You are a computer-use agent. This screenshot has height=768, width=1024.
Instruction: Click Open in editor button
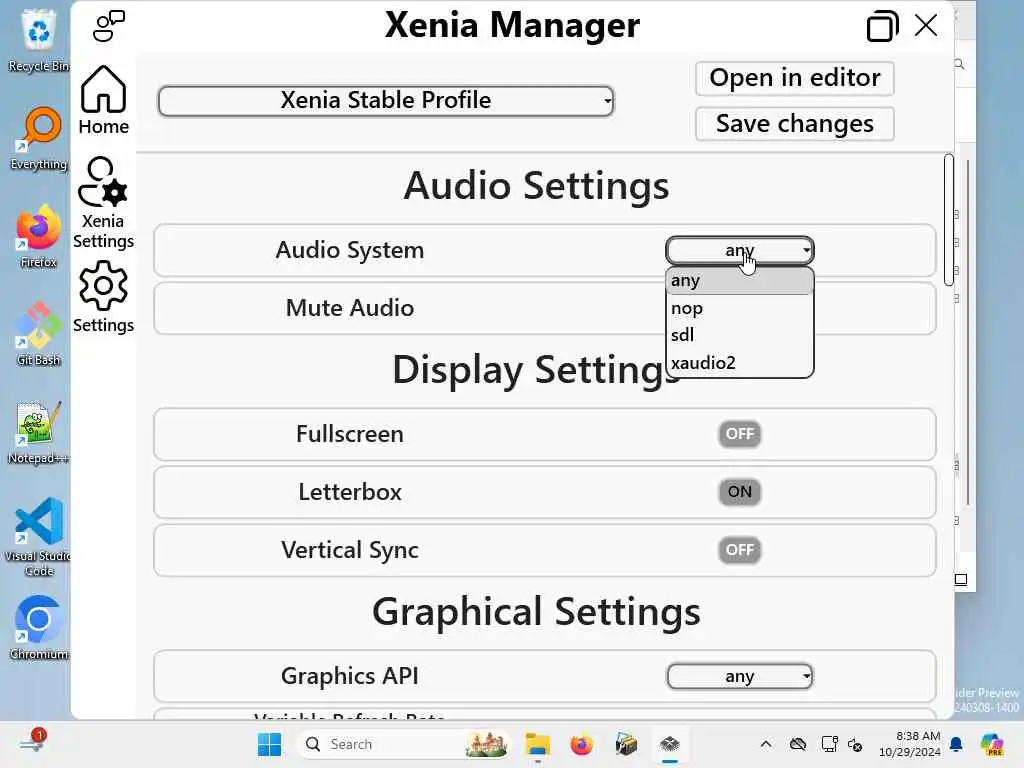click(795, 78)
